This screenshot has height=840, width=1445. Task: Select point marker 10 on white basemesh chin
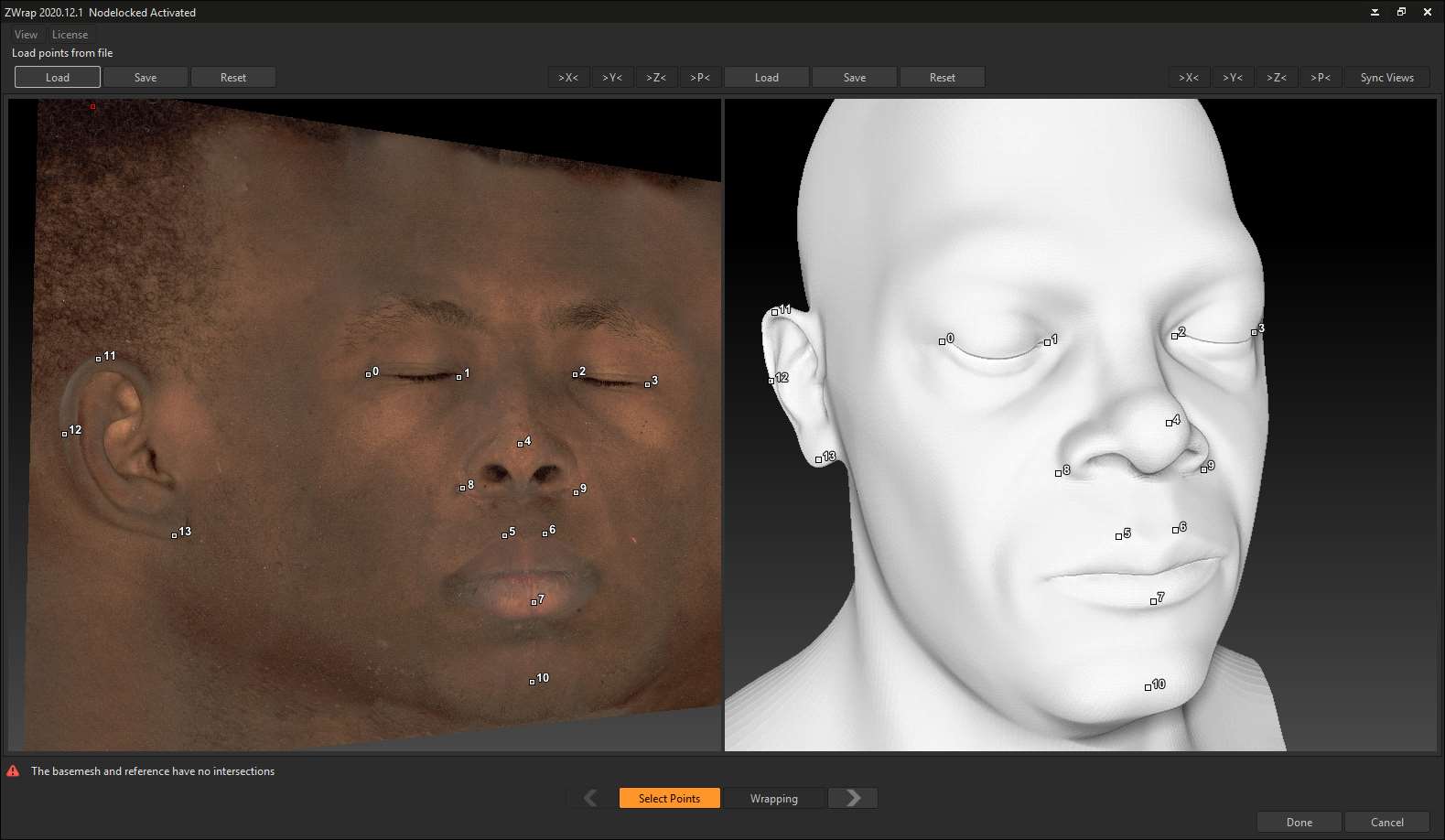pyautogui.click(x=1148, y=687)
